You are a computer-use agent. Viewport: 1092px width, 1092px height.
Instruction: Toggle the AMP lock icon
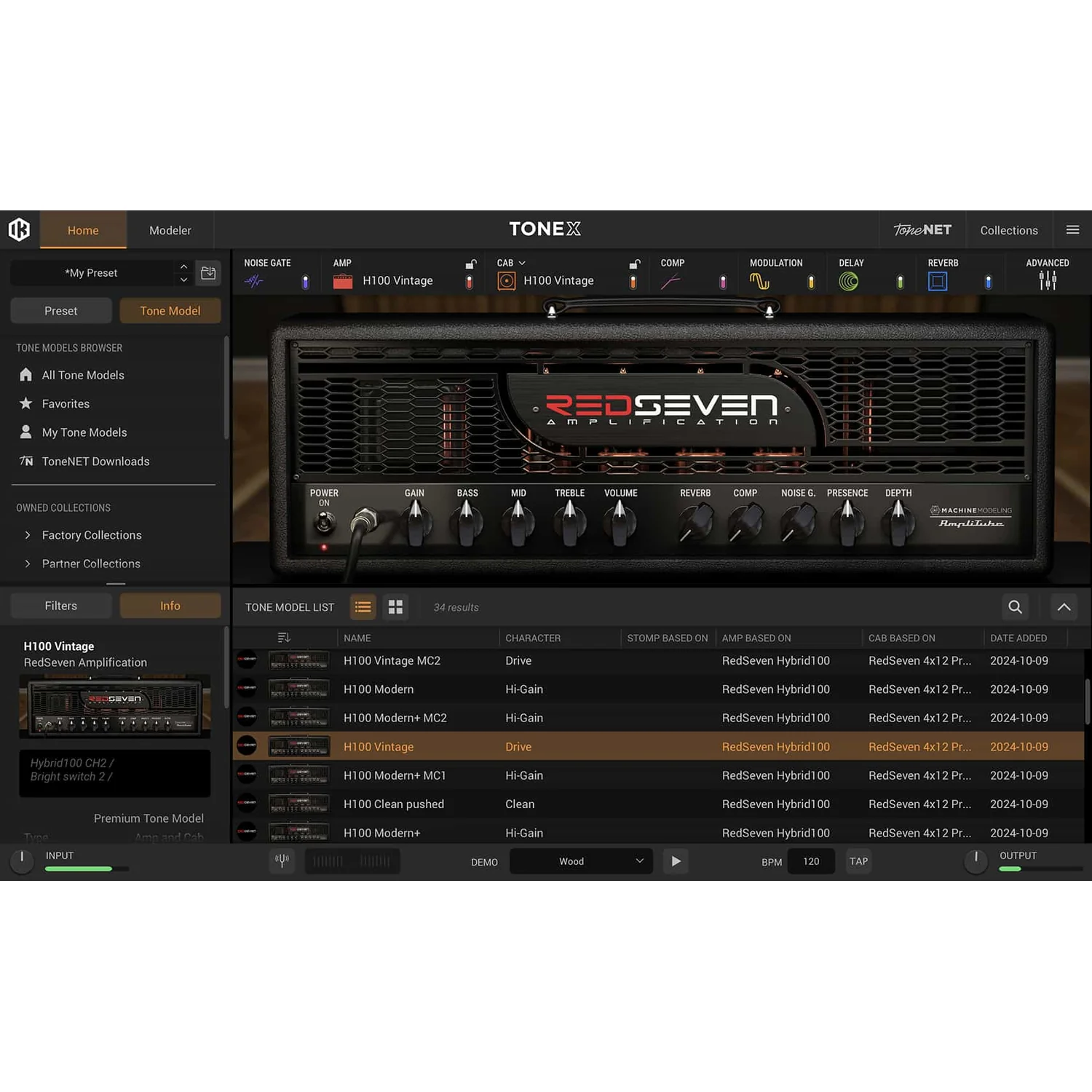pos(471,264)
